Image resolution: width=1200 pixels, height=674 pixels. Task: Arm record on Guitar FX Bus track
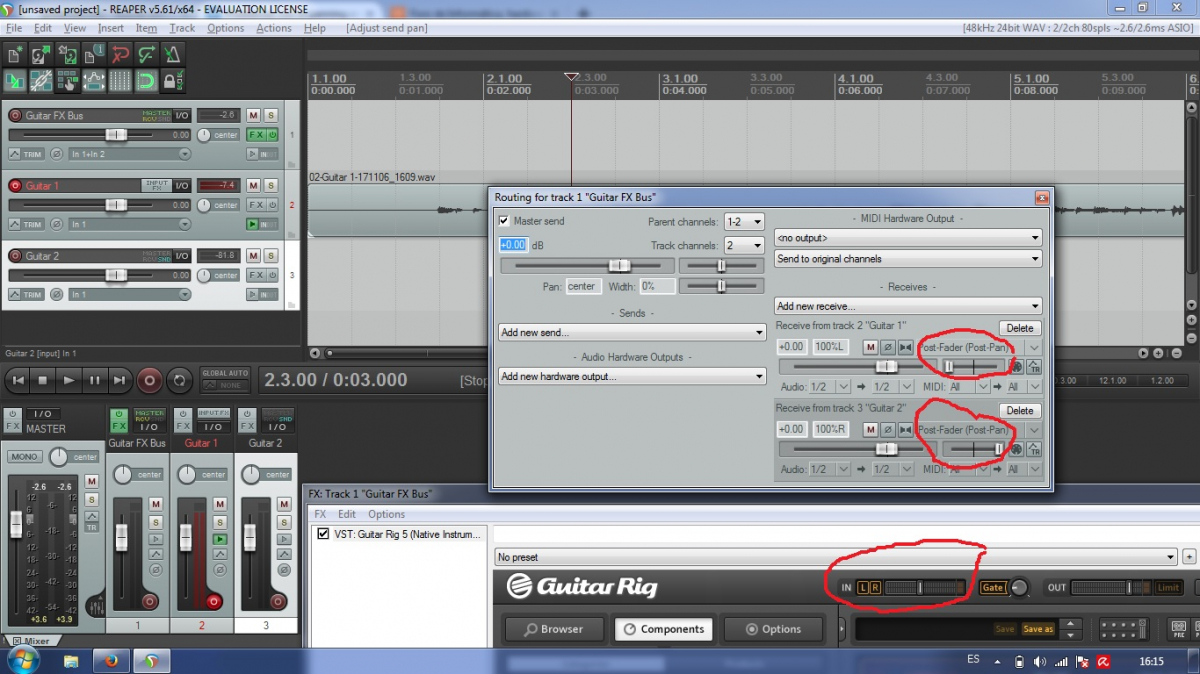15,116
